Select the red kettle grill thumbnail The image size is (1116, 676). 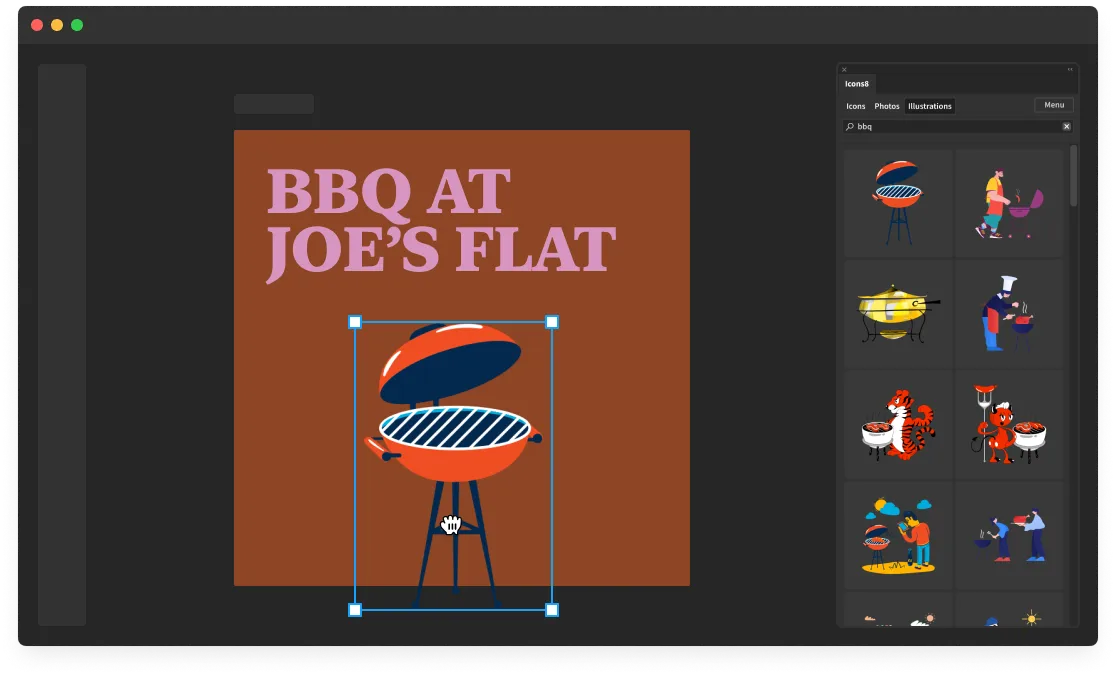[897, 201]
